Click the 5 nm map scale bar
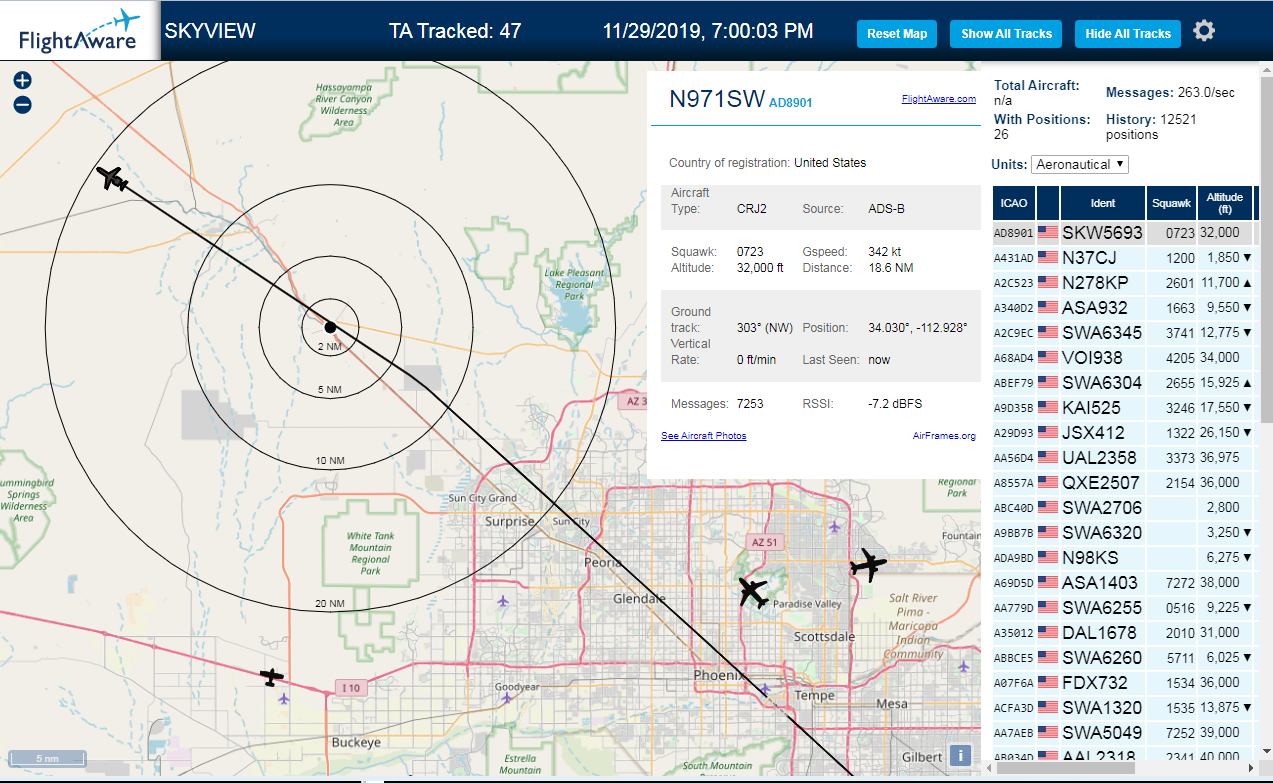This screenshot has height=783, width=1273. click(x=47, y=759)
